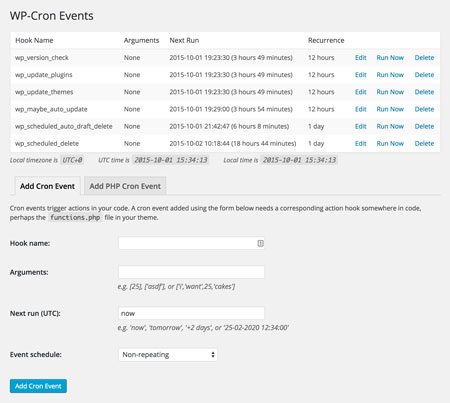Click the blue Add Cron Event button
This screenshot has height=403, width=450.
38,386
